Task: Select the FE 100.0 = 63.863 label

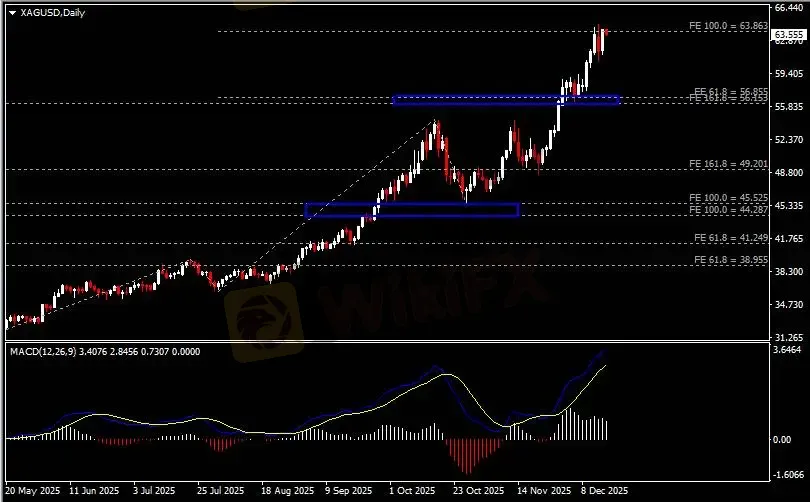Action: pos(728,25)
